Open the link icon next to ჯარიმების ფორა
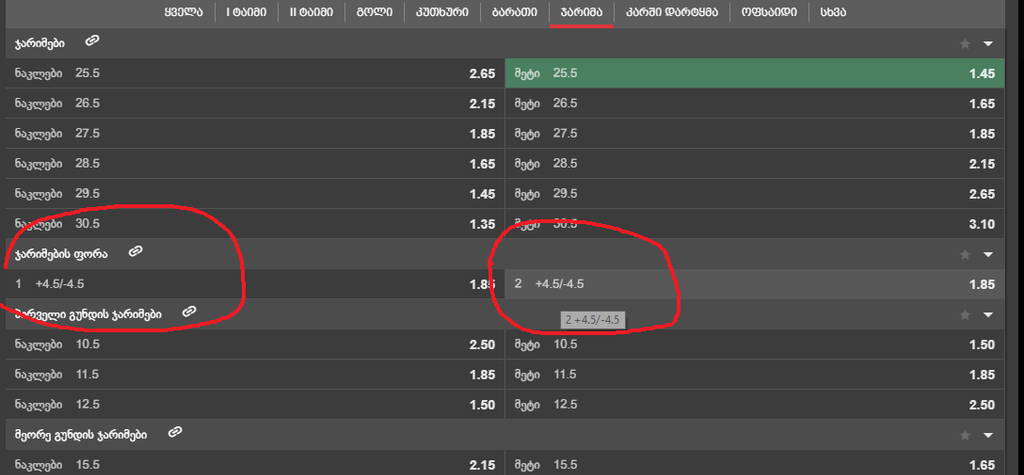This screenshot has height=475, width=1024. tap(135, 252)
